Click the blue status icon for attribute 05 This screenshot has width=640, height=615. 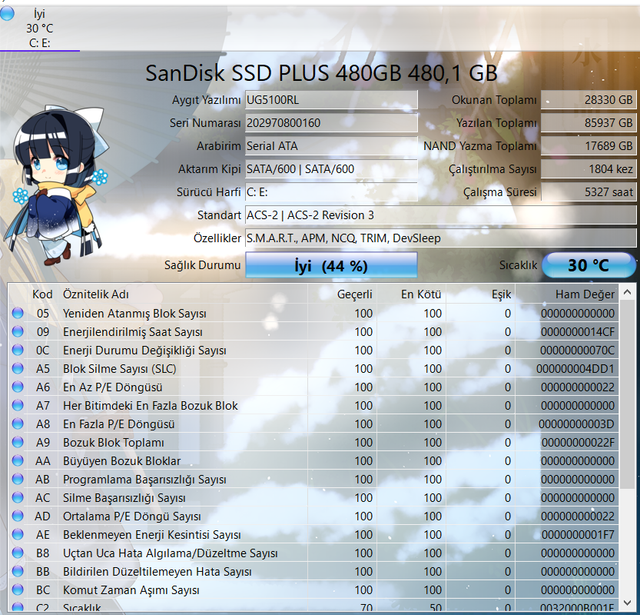[17, 314]
